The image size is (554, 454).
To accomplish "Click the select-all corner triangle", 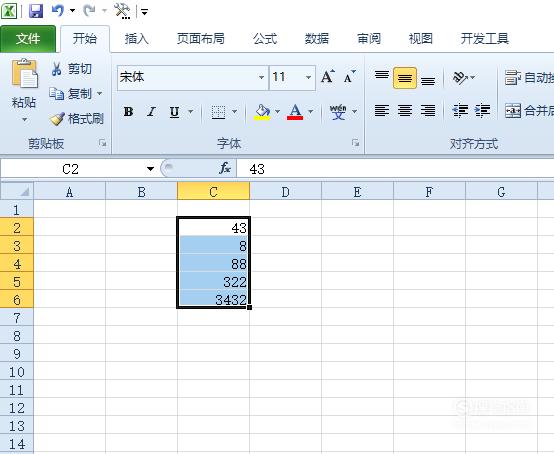I will [17, 191].
